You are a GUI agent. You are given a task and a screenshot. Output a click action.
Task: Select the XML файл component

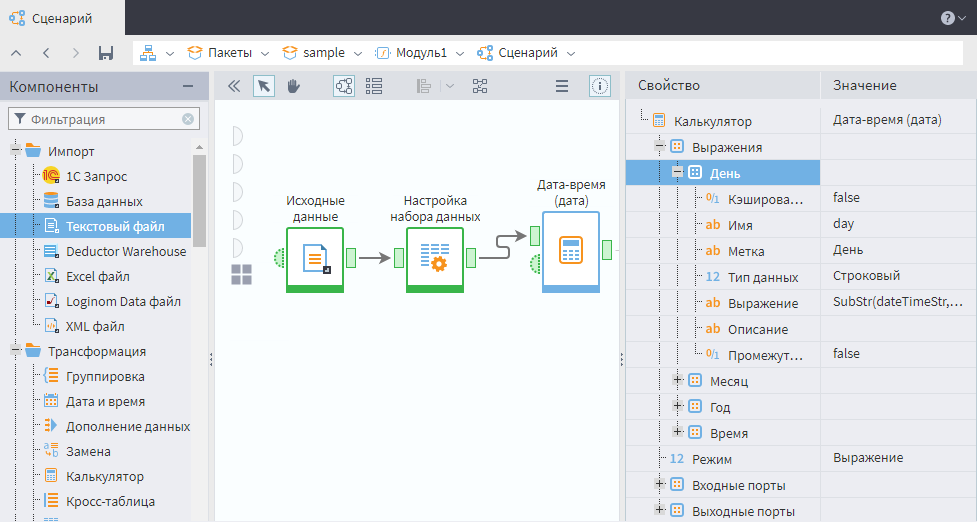[x=95, y=326]
